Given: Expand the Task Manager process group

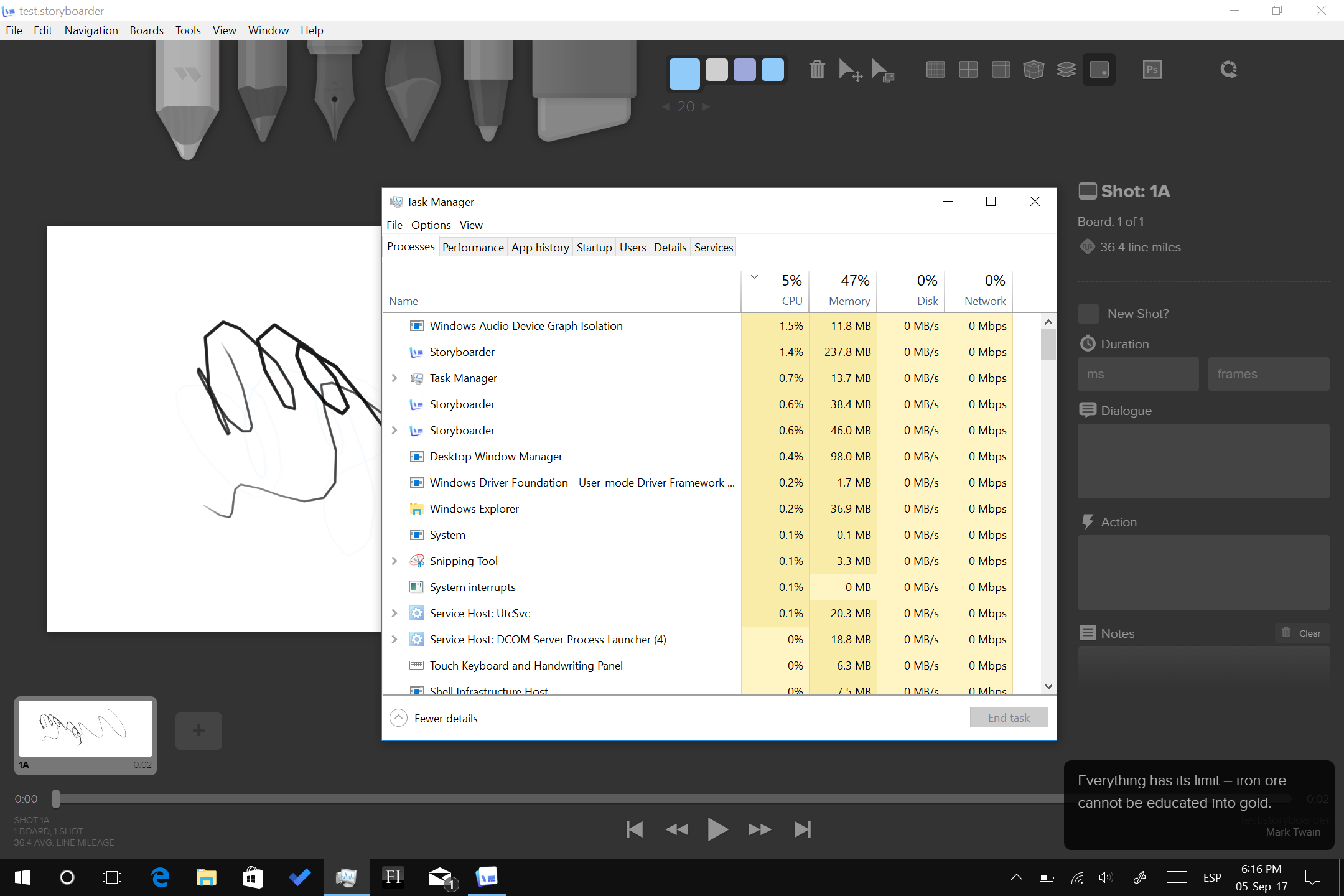Looking at the screenshot, I should click(x=394, y=378).
